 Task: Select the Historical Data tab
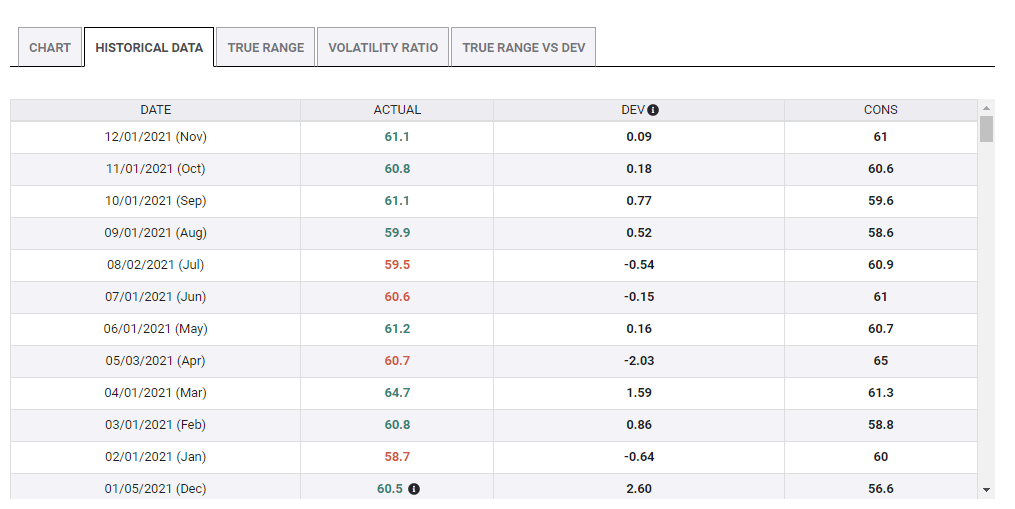pyautogui.click(x=149, y=48)
